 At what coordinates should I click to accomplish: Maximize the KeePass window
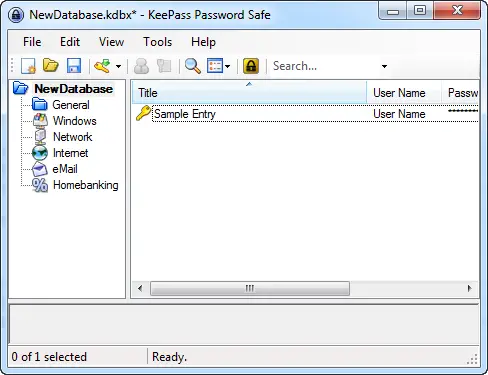click(x=420, y=11)
